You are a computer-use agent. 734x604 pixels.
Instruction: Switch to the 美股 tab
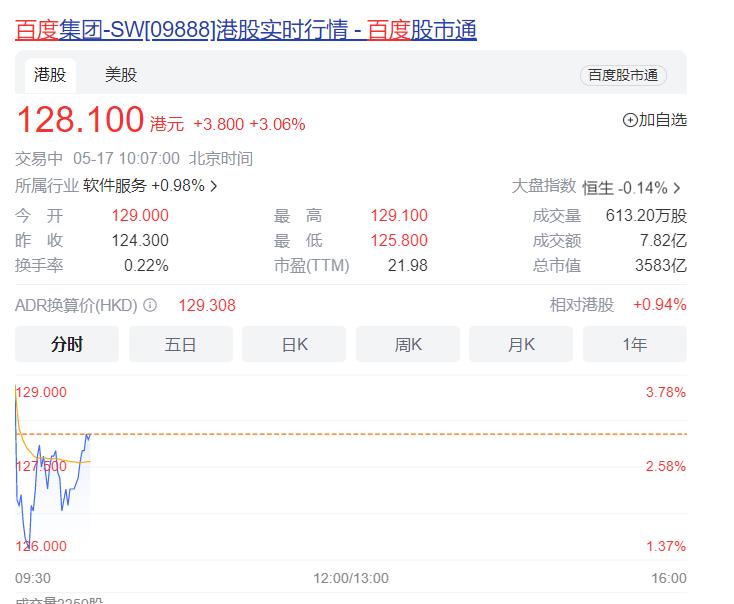coord(121,75)
